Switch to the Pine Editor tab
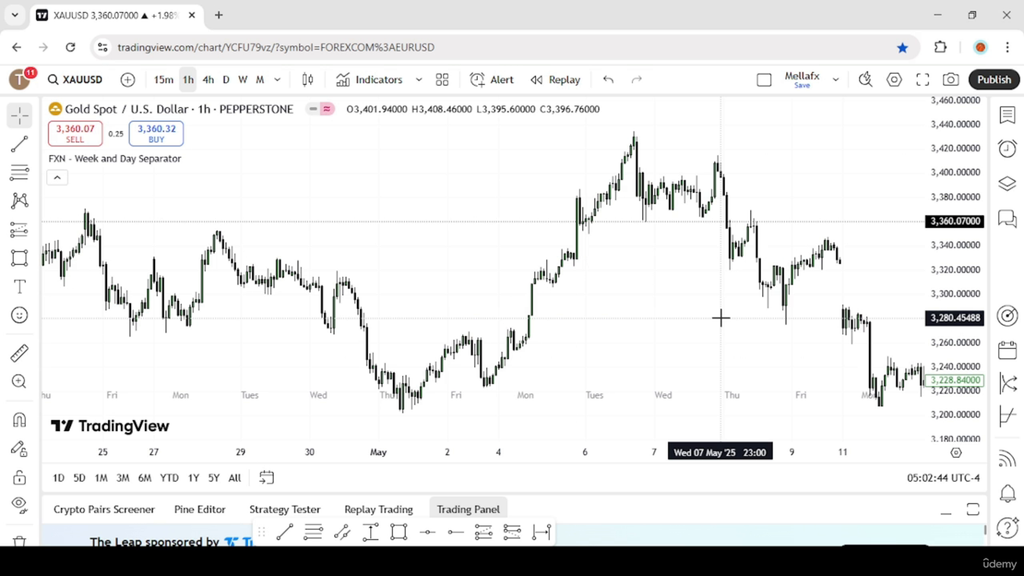1024x576 pixels. pyautogui.click(x=200, y=509)
